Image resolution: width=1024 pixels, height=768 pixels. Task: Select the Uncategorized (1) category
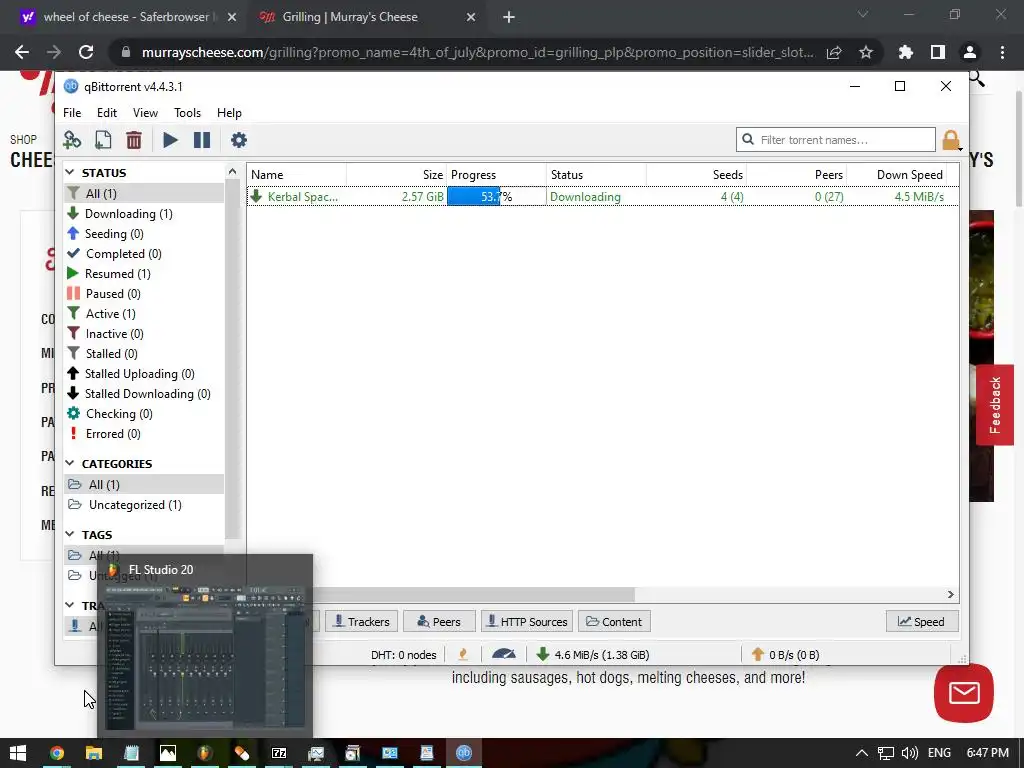coord(144,505)
